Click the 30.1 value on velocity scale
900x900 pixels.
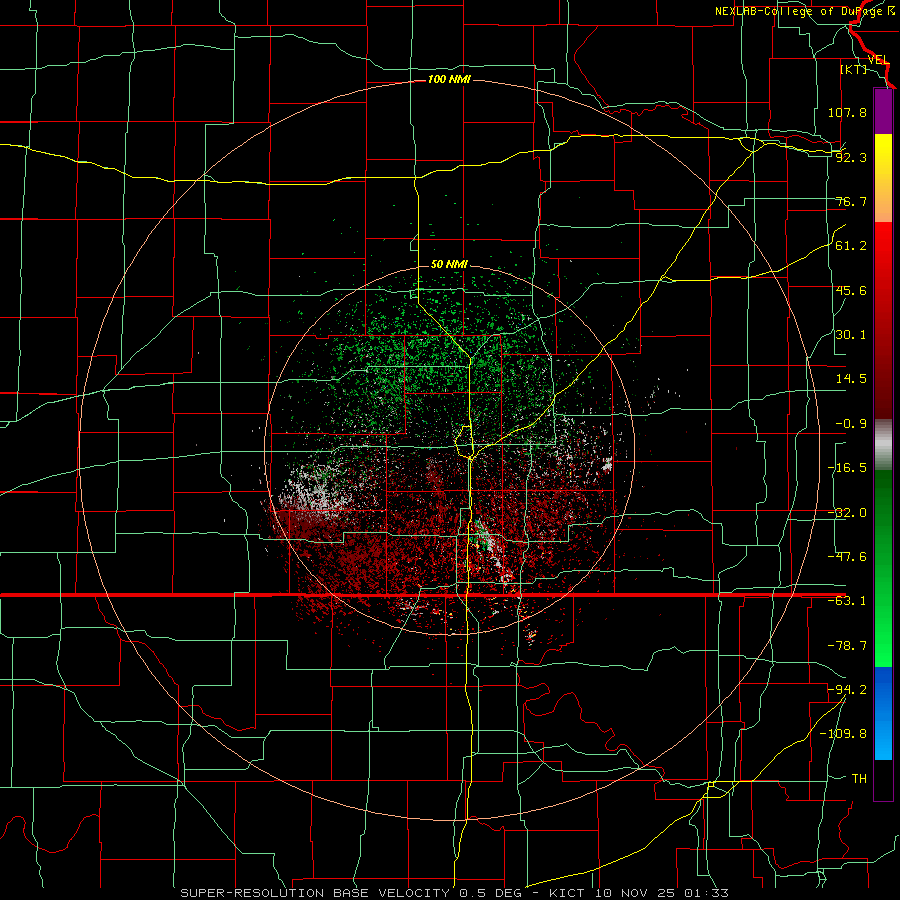(x=851, y=335)
